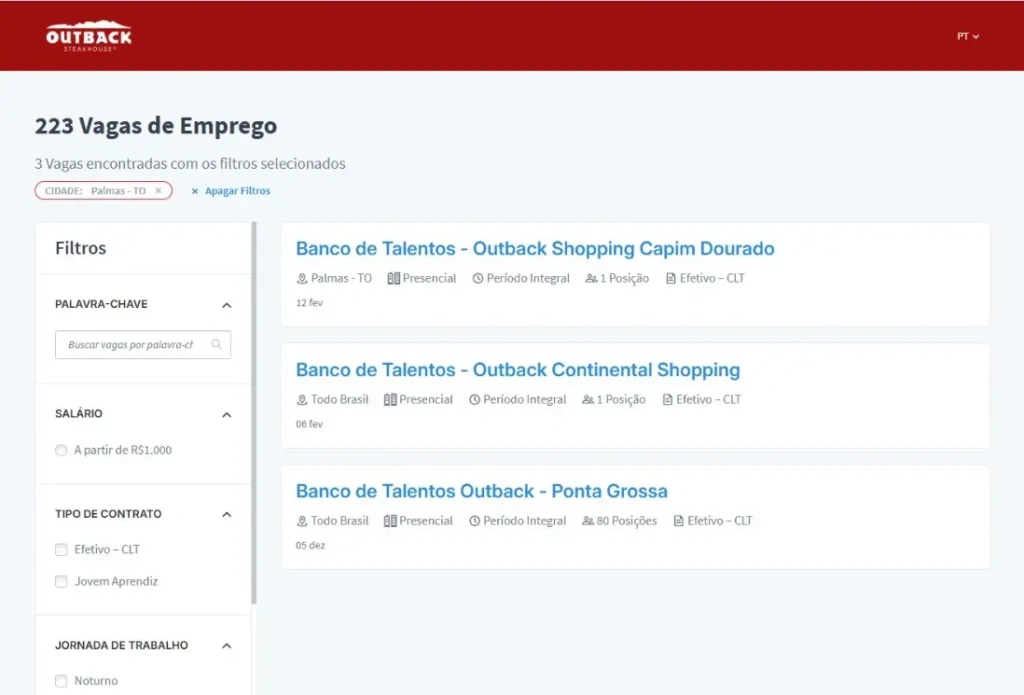The image size is (1024, 695).
Task: Remove the Palmas - TO city filter chip
Action: pos(158,191)
